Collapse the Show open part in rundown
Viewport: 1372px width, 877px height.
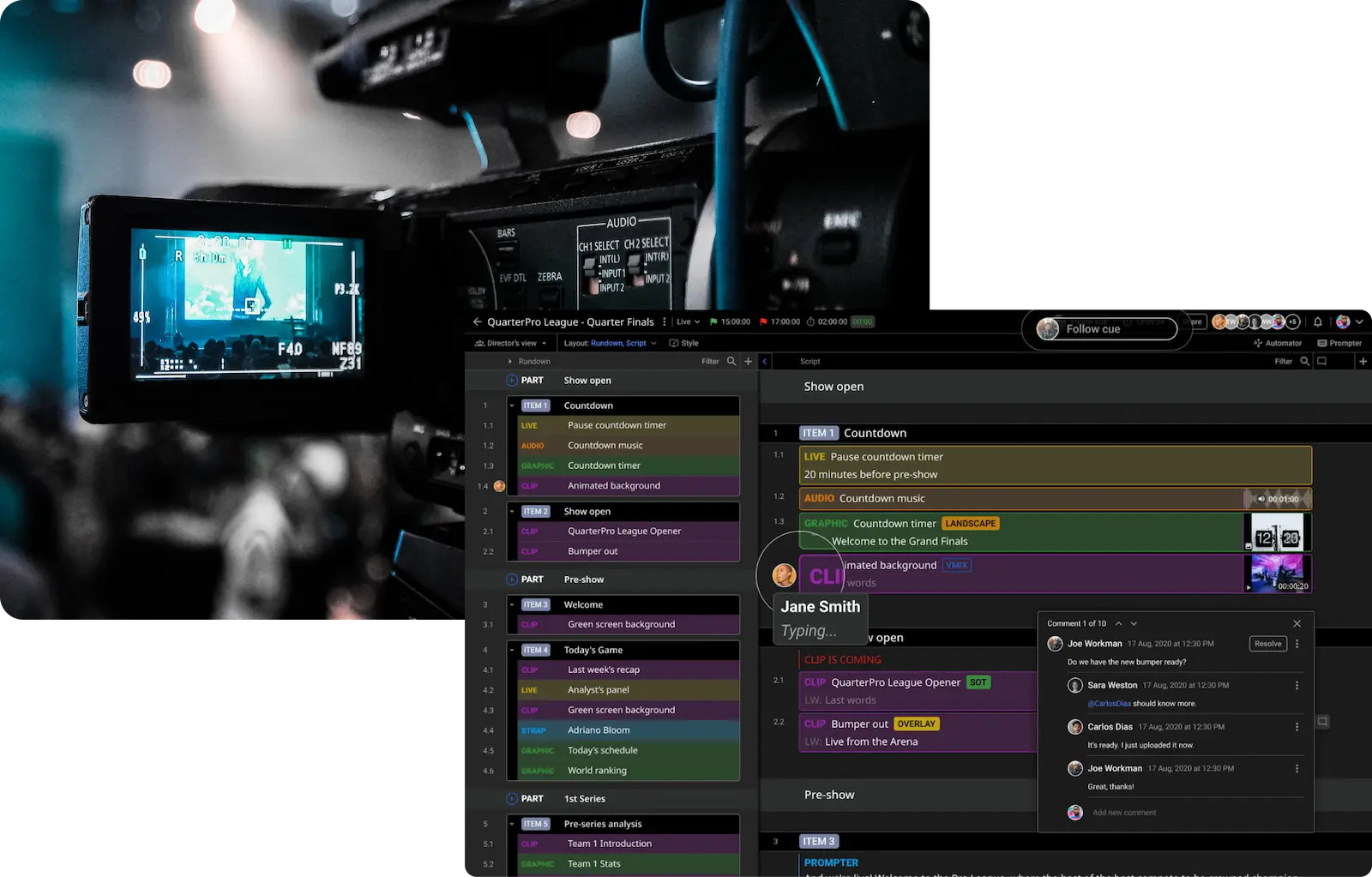click(x=512, y=381)
